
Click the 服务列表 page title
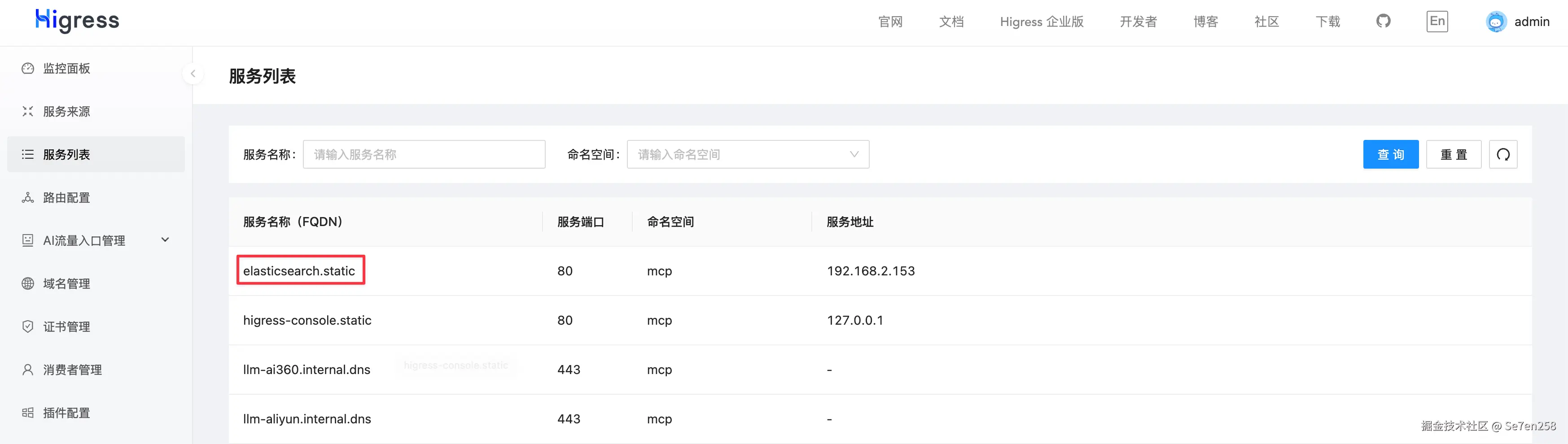point(263,76)
